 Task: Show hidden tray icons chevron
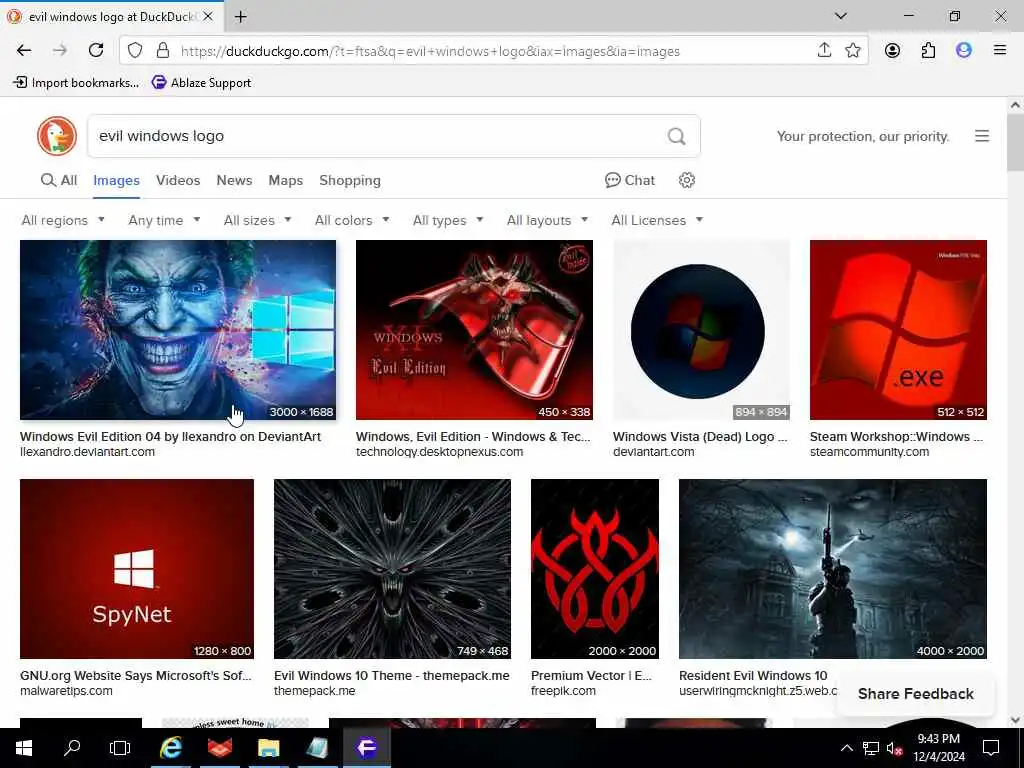(846, 748)
